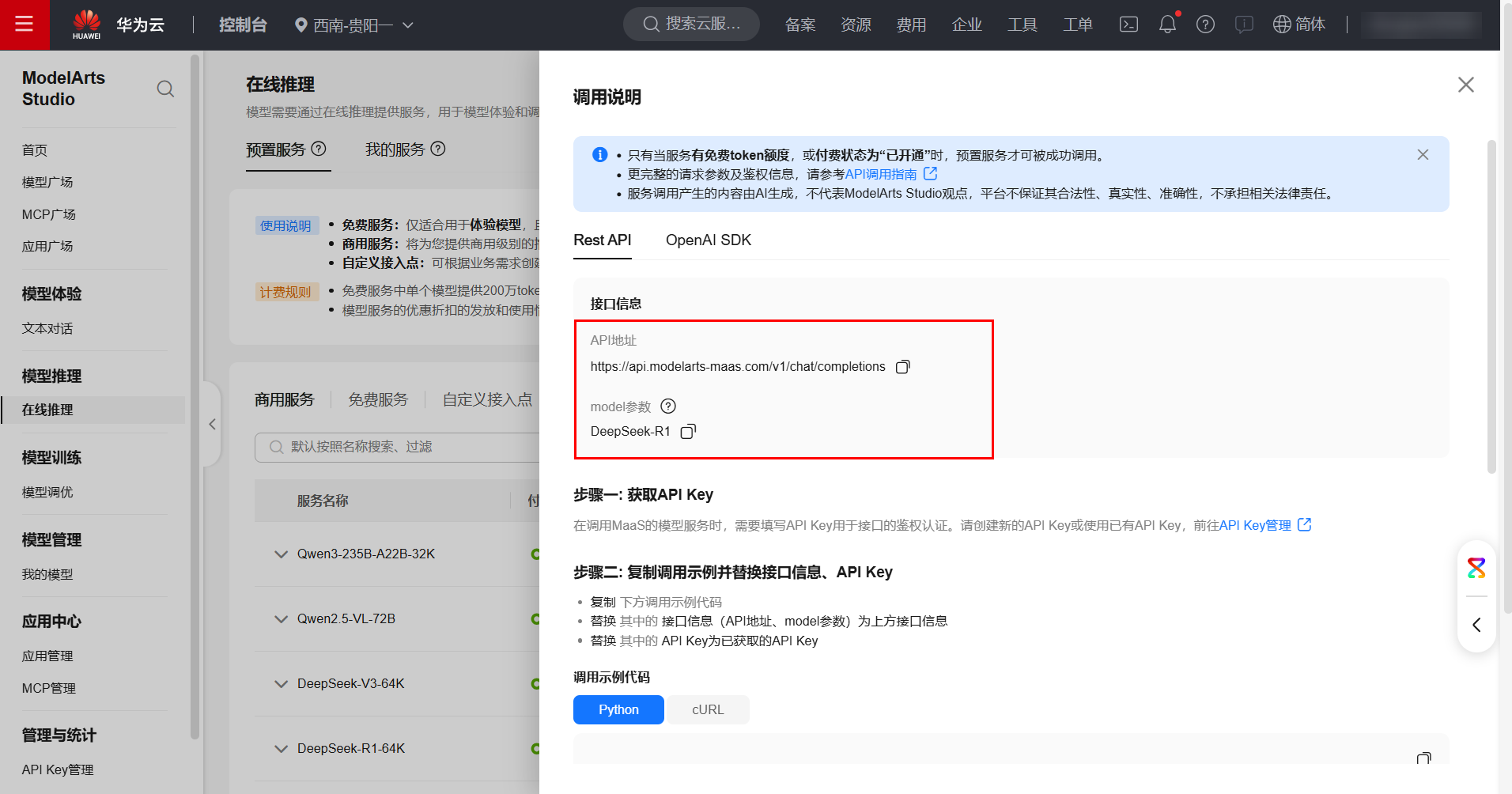Open the 工单 top menu
1512x794 pixels.
[1077, 25]
